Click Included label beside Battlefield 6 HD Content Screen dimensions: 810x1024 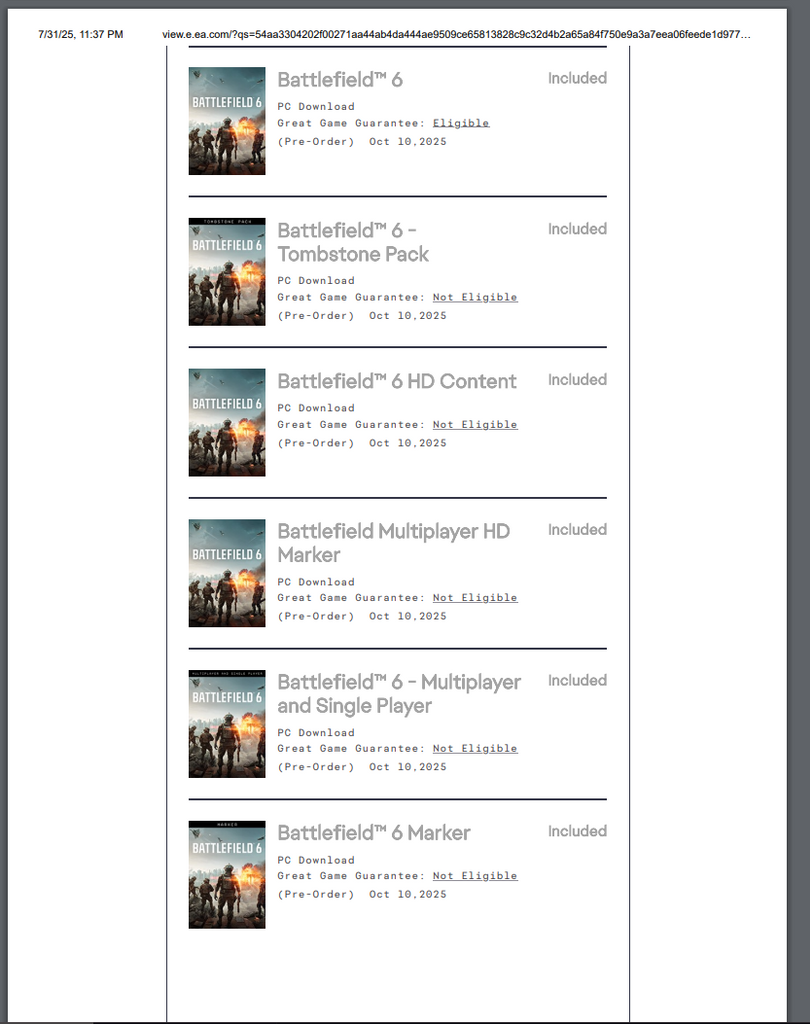577,380
